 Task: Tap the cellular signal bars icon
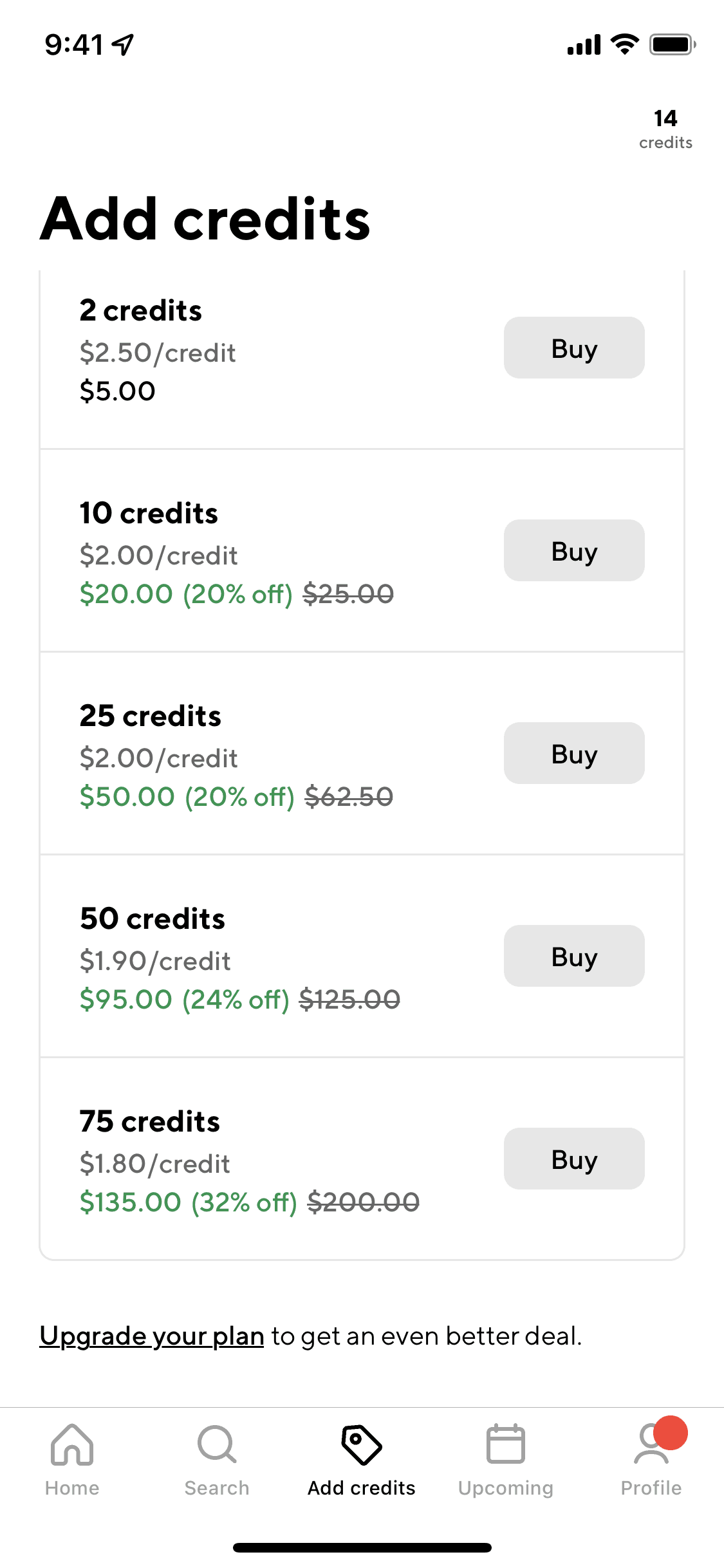(584, 45)
